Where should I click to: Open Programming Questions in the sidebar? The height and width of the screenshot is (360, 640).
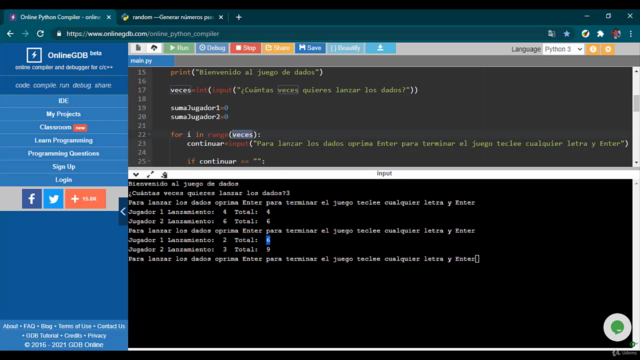tap(64, 153)
